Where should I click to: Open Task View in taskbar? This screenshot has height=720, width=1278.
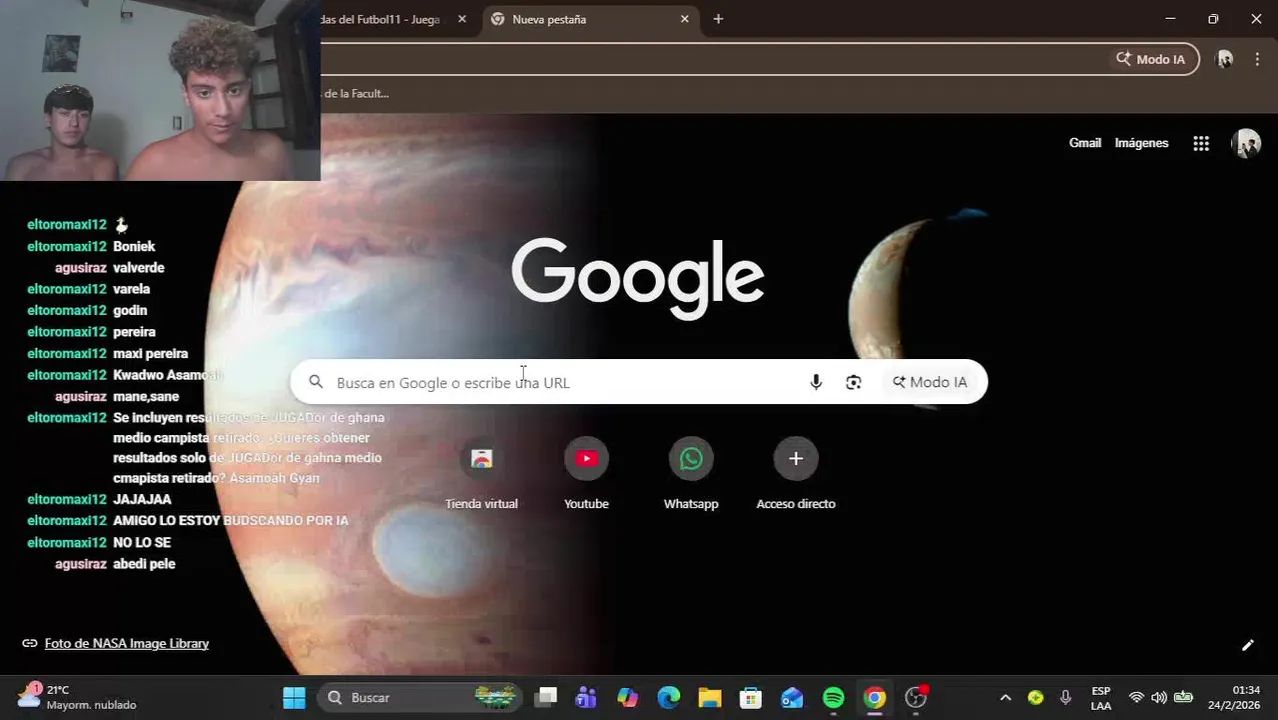545,697
